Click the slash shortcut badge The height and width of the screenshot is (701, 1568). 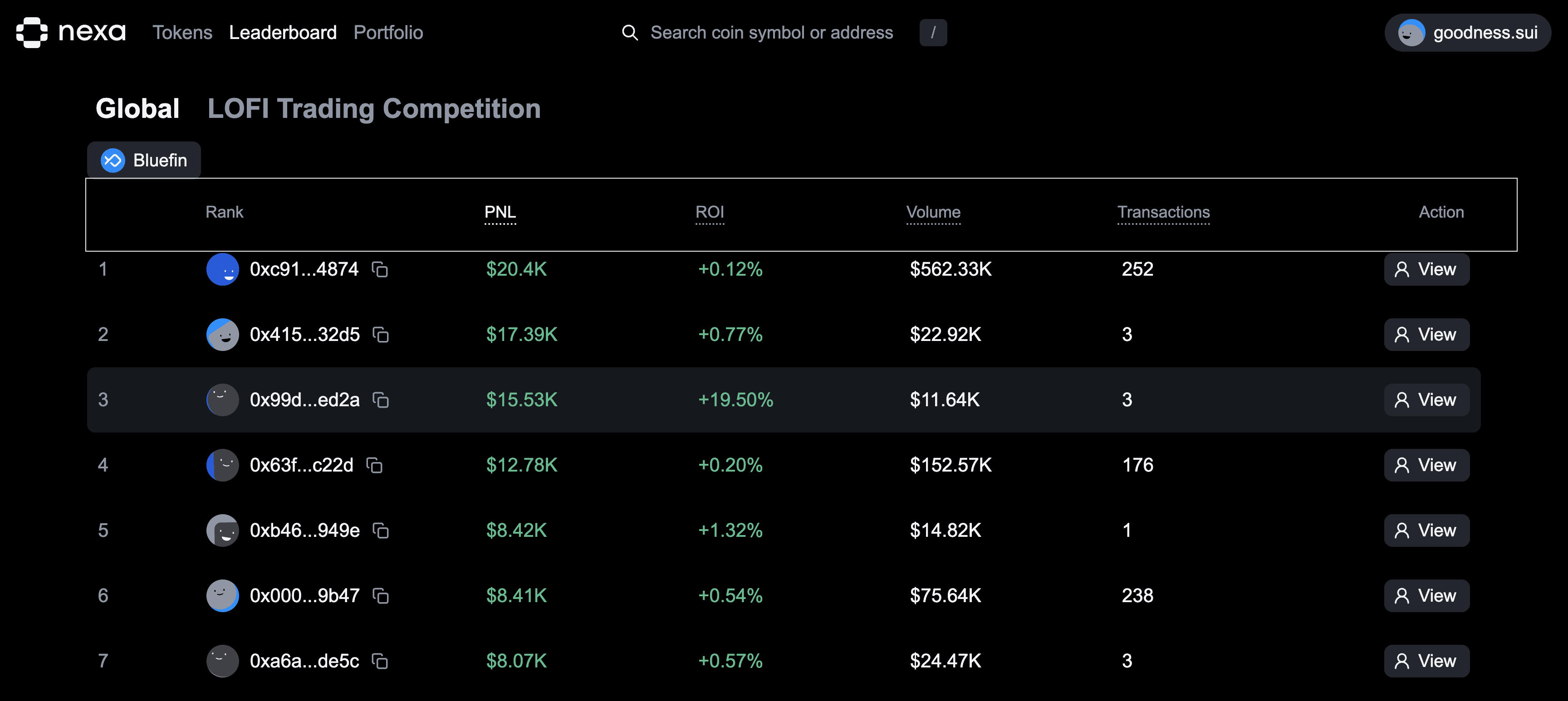(x=933, y=32)
